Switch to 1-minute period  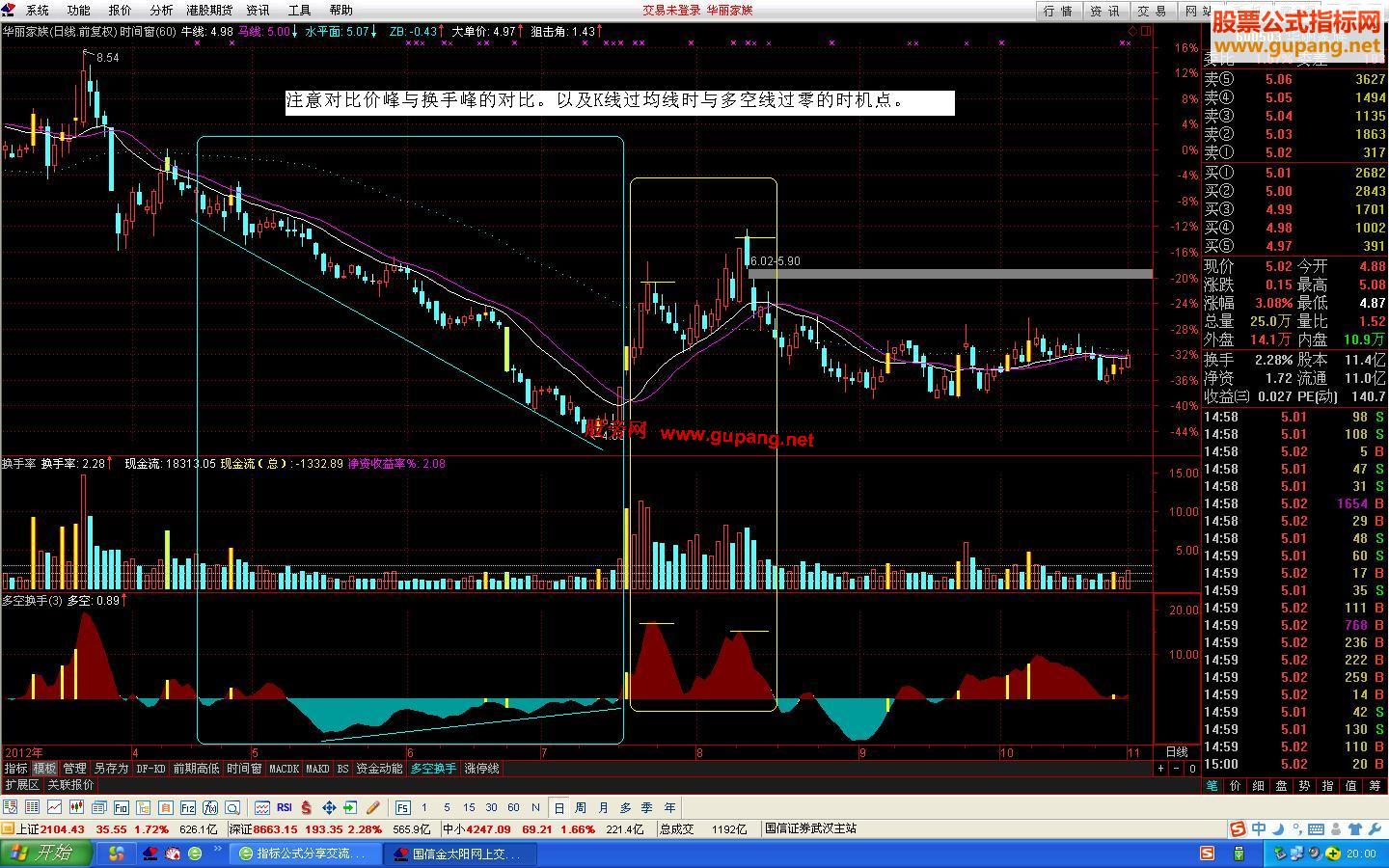tap(424, 807)
